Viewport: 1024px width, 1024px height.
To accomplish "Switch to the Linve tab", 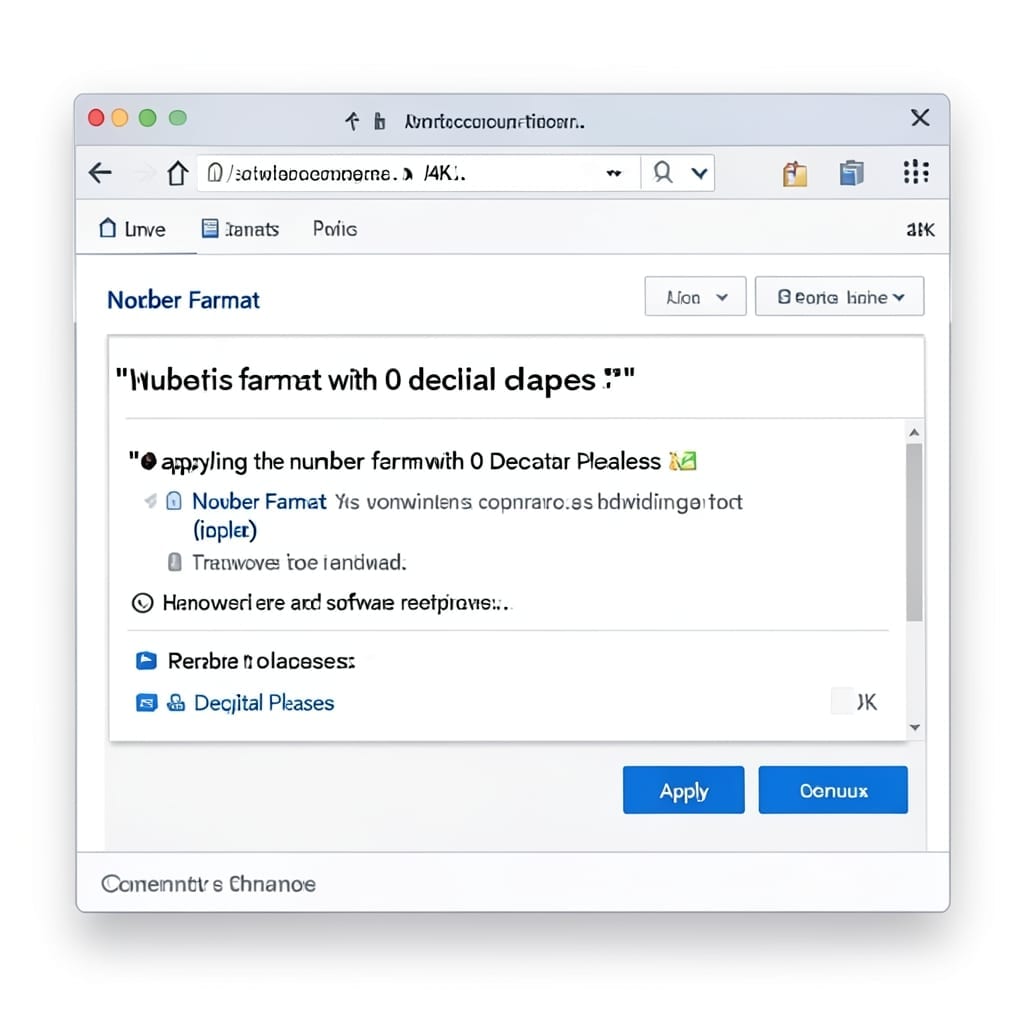I will (x=133, y=229).
